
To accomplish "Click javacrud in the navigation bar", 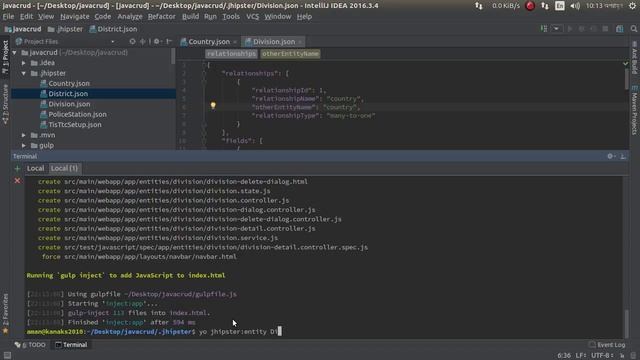I will pos(23,29).
